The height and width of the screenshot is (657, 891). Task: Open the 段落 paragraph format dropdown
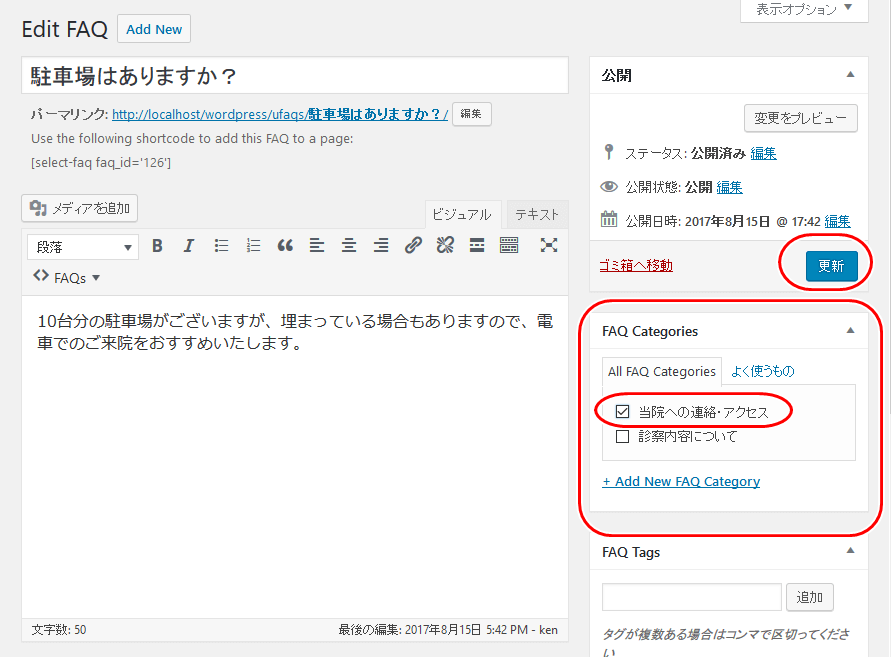coord(83,247)
